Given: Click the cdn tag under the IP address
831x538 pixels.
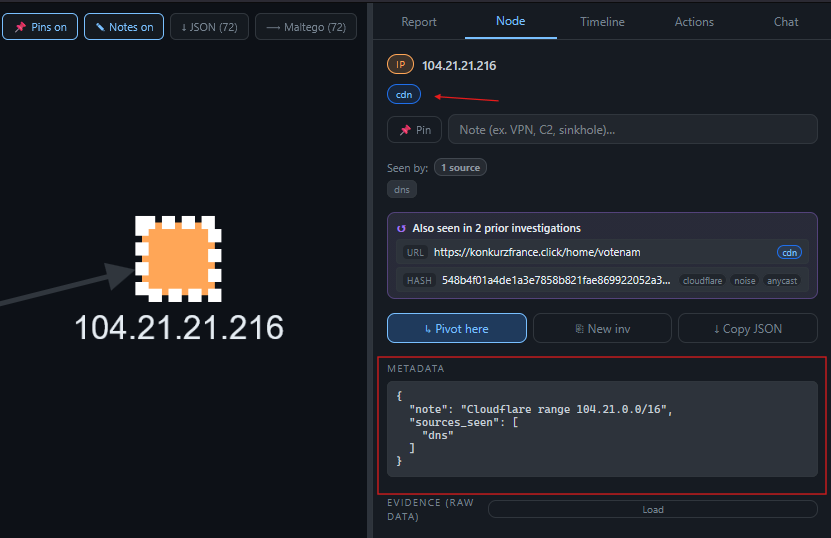Looking at the screenshot, I should (x=404, y=94).
